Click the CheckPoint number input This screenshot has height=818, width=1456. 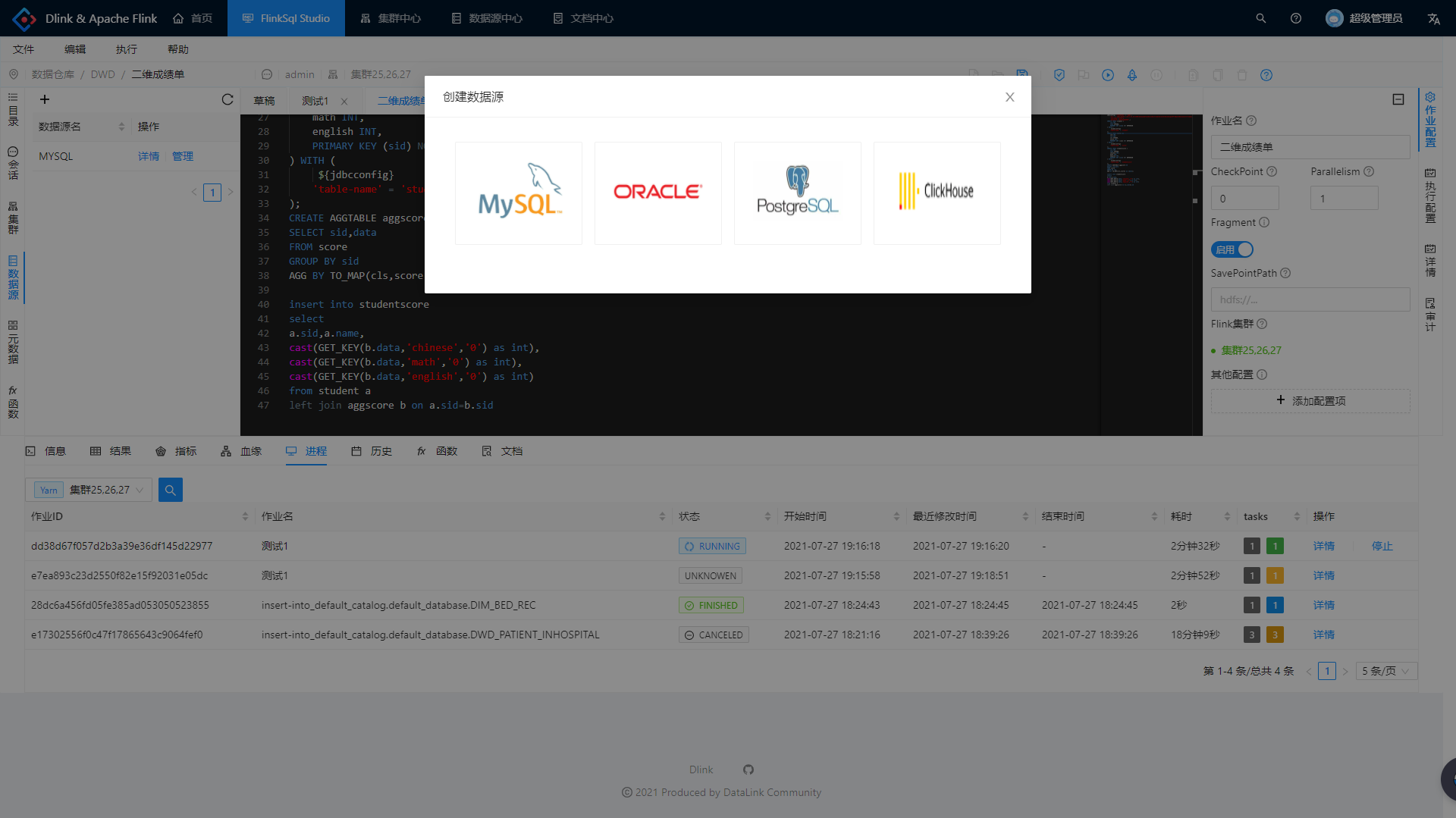pos(1244,199)
